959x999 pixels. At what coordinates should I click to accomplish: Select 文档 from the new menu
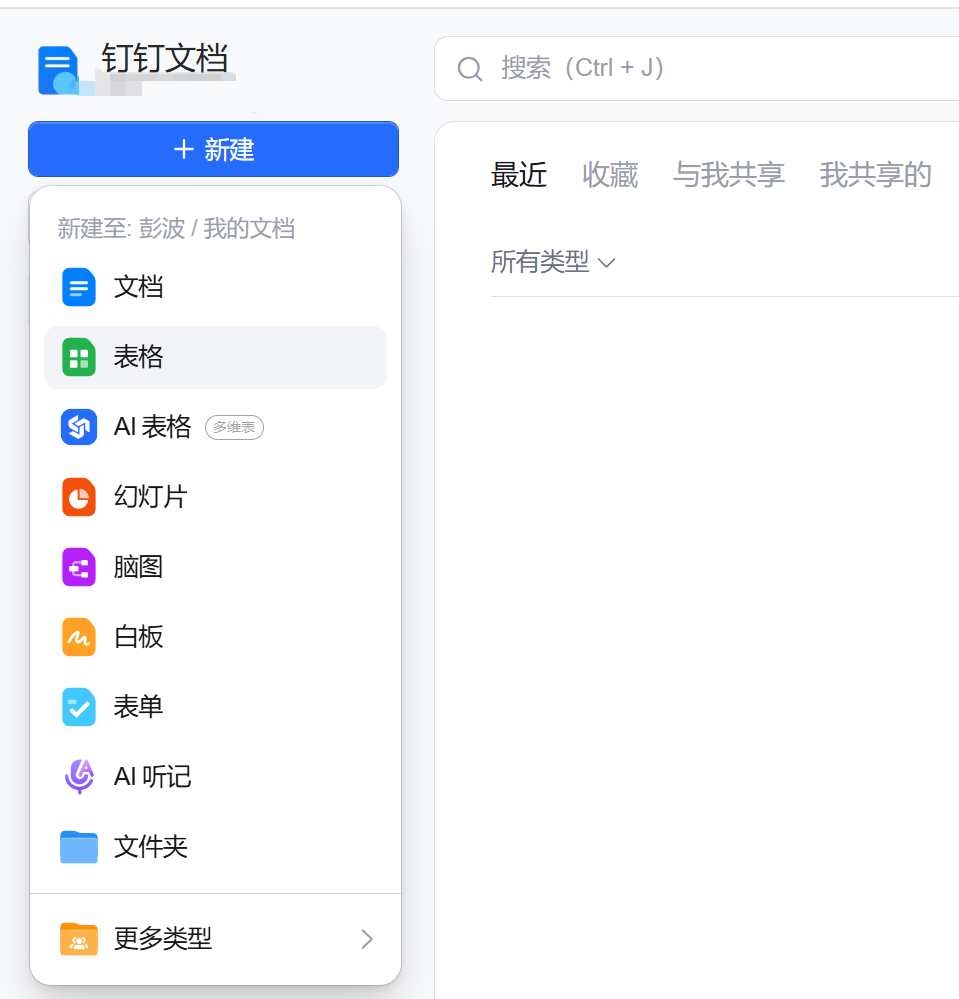click(215, 287)
